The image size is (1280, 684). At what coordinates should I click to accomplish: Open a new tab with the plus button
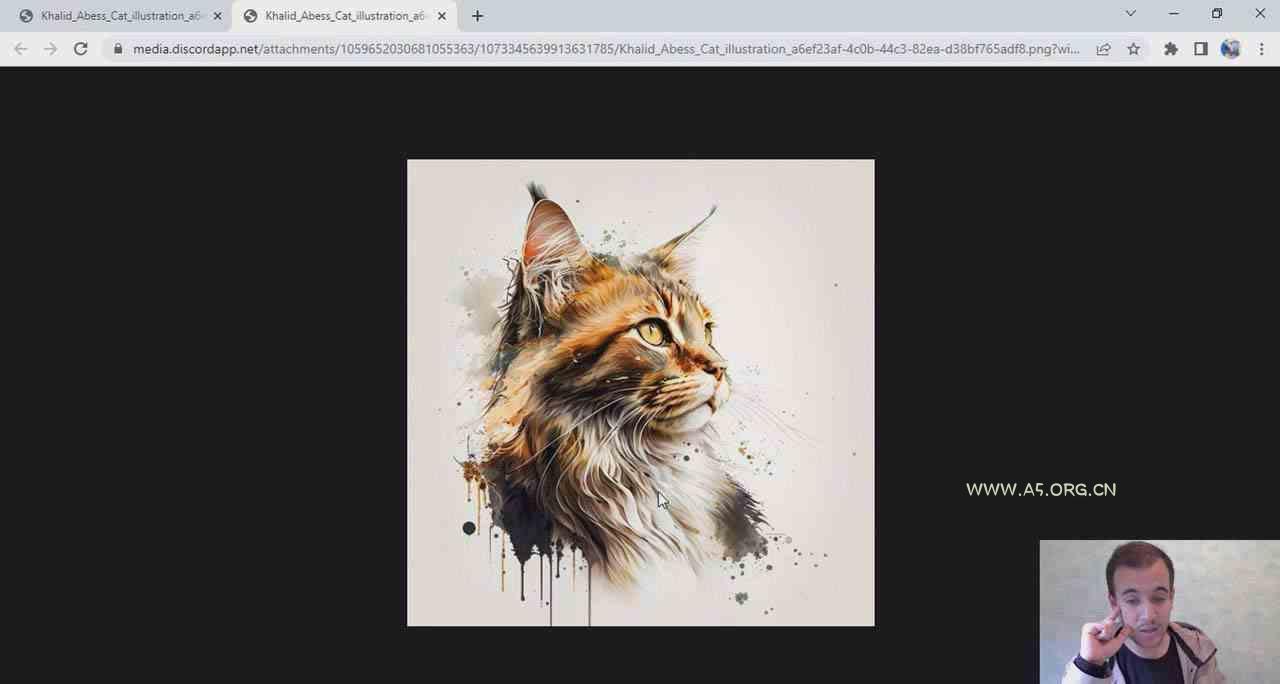point(477,16)
